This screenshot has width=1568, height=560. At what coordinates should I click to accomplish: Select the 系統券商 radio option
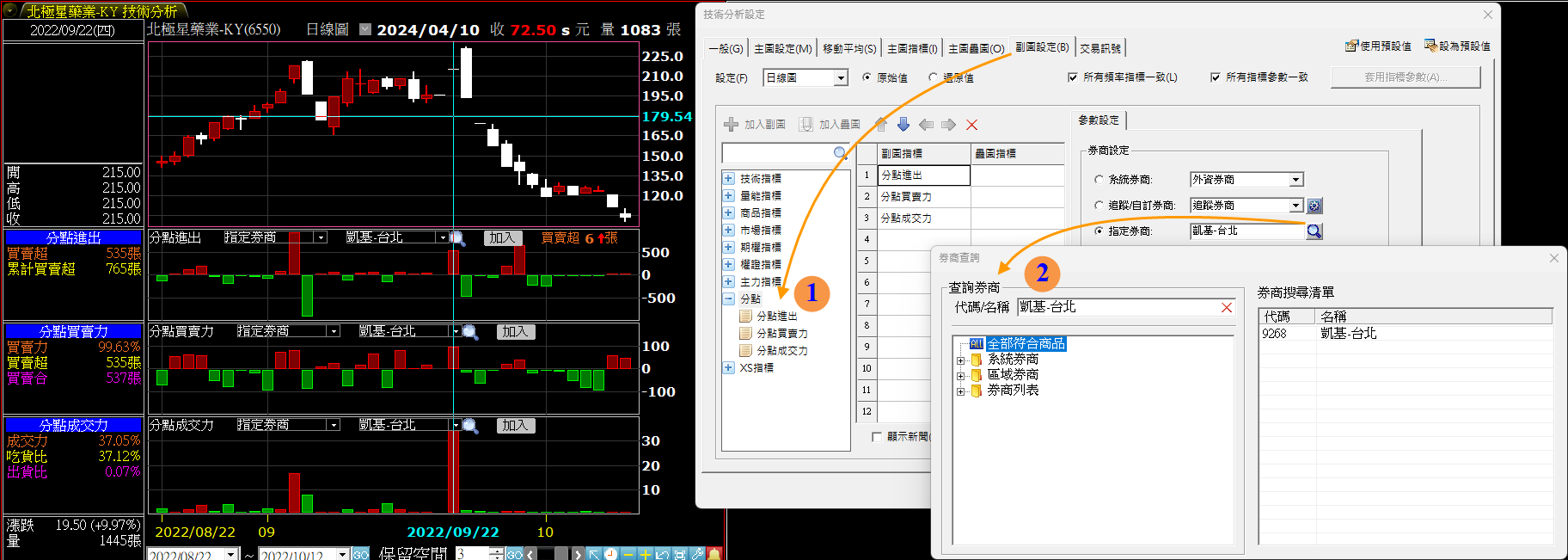click(x=1099, y=180)
